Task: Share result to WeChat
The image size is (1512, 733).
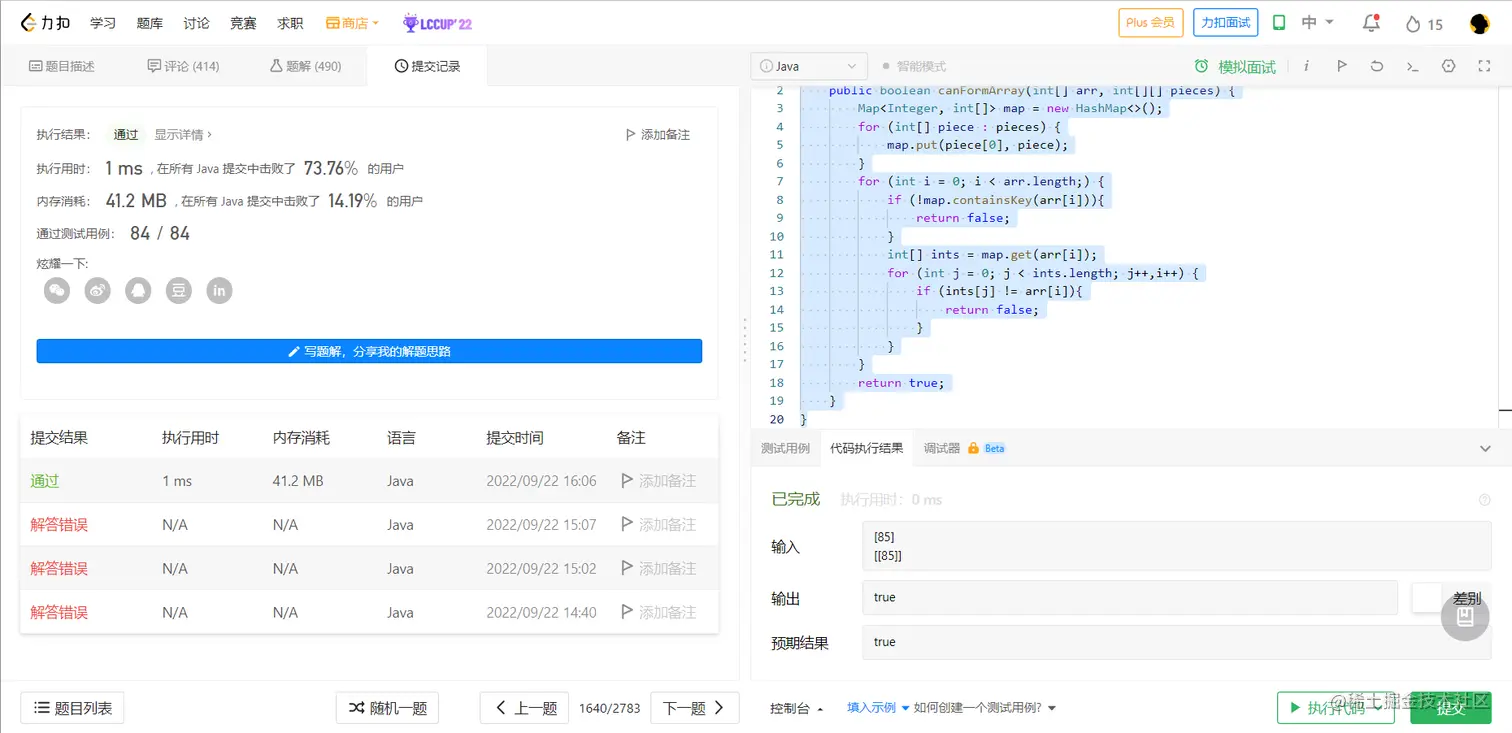Action: pyautogui.click(x=57, y=290)
